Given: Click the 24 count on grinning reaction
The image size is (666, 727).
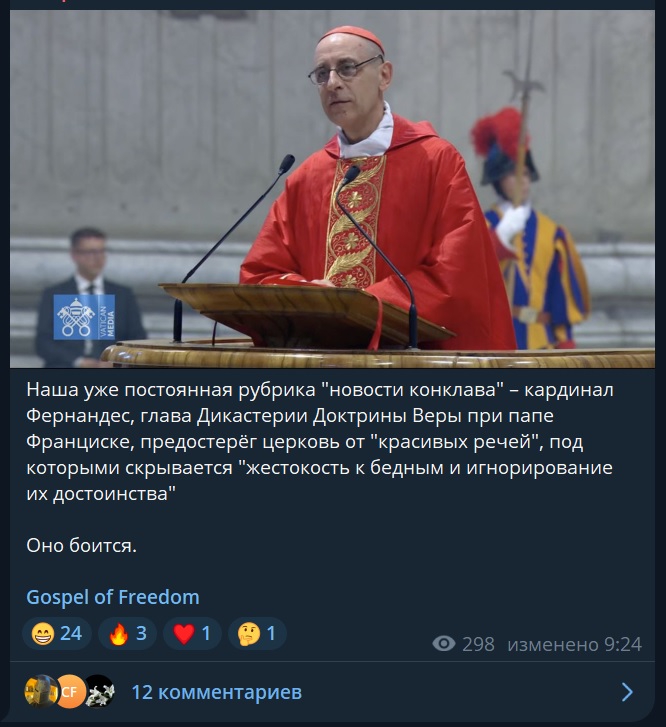Looking at the screenshot, I should (71, 633).
